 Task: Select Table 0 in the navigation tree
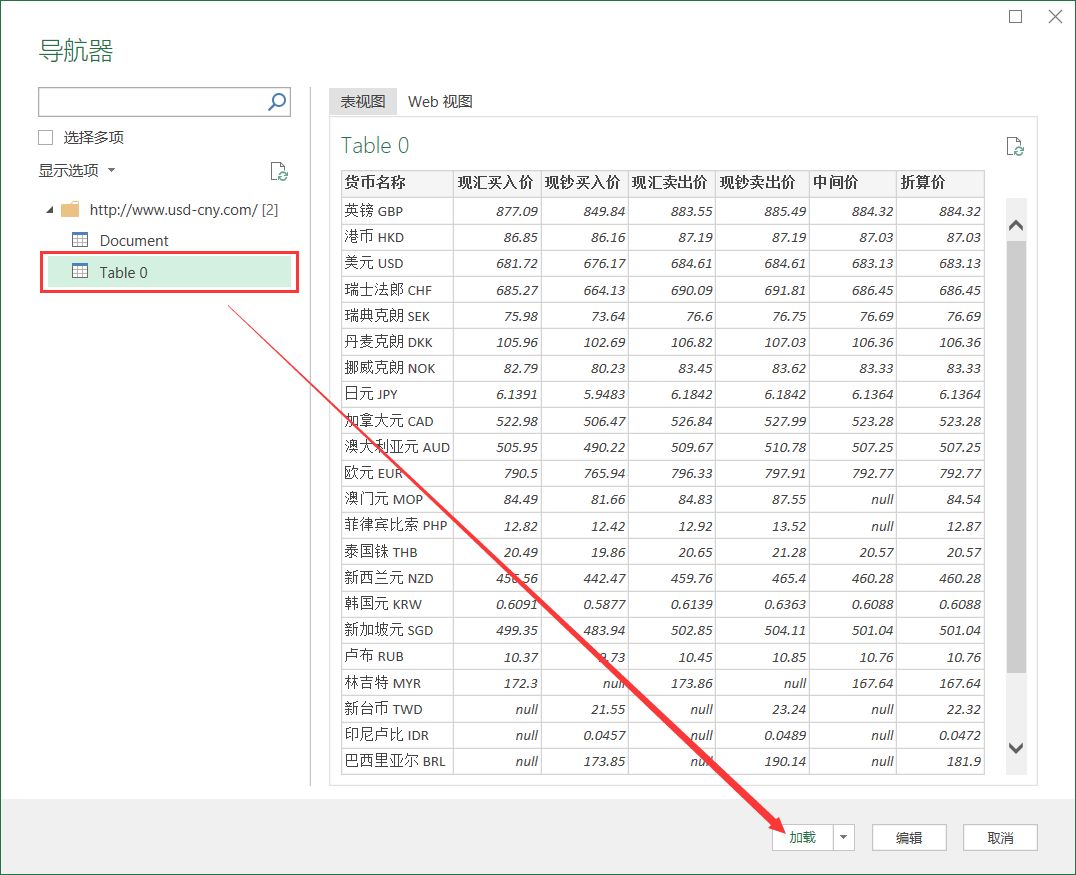pyautogui.click(x=126, y=272)
